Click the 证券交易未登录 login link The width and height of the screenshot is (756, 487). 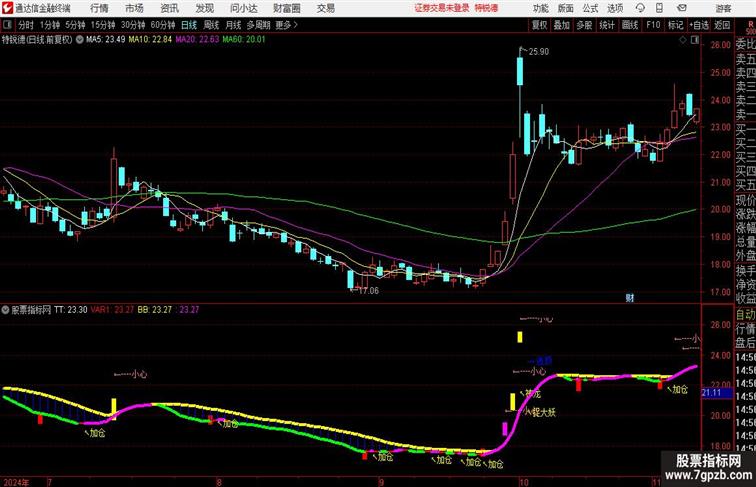point(442,8)
